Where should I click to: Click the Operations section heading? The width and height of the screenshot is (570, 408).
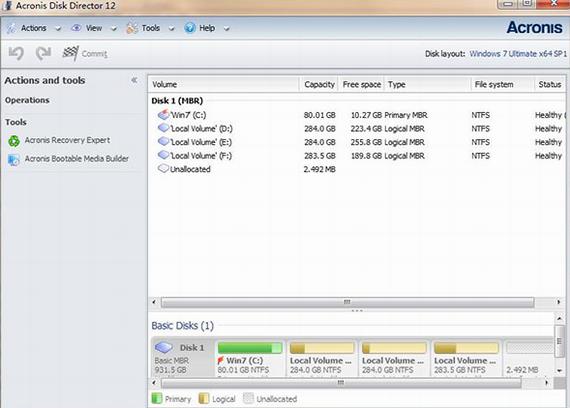27,100
